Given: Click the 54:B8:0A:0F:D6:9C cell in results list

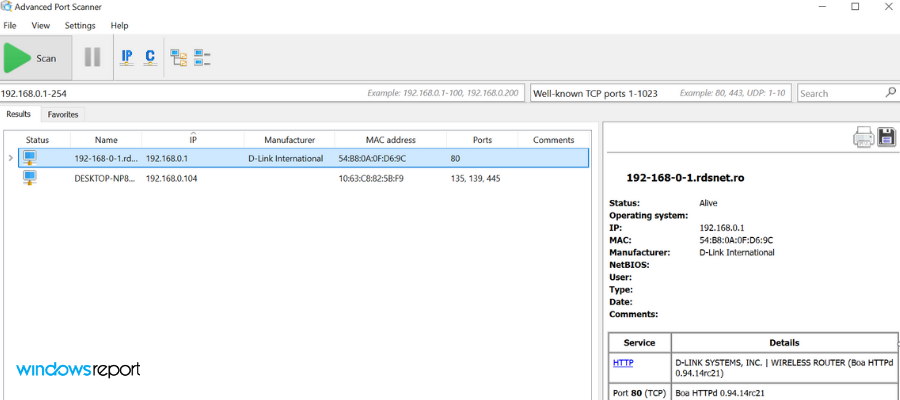Looking at the screenshot, I should pyautogui.click(x=373, y=158).
